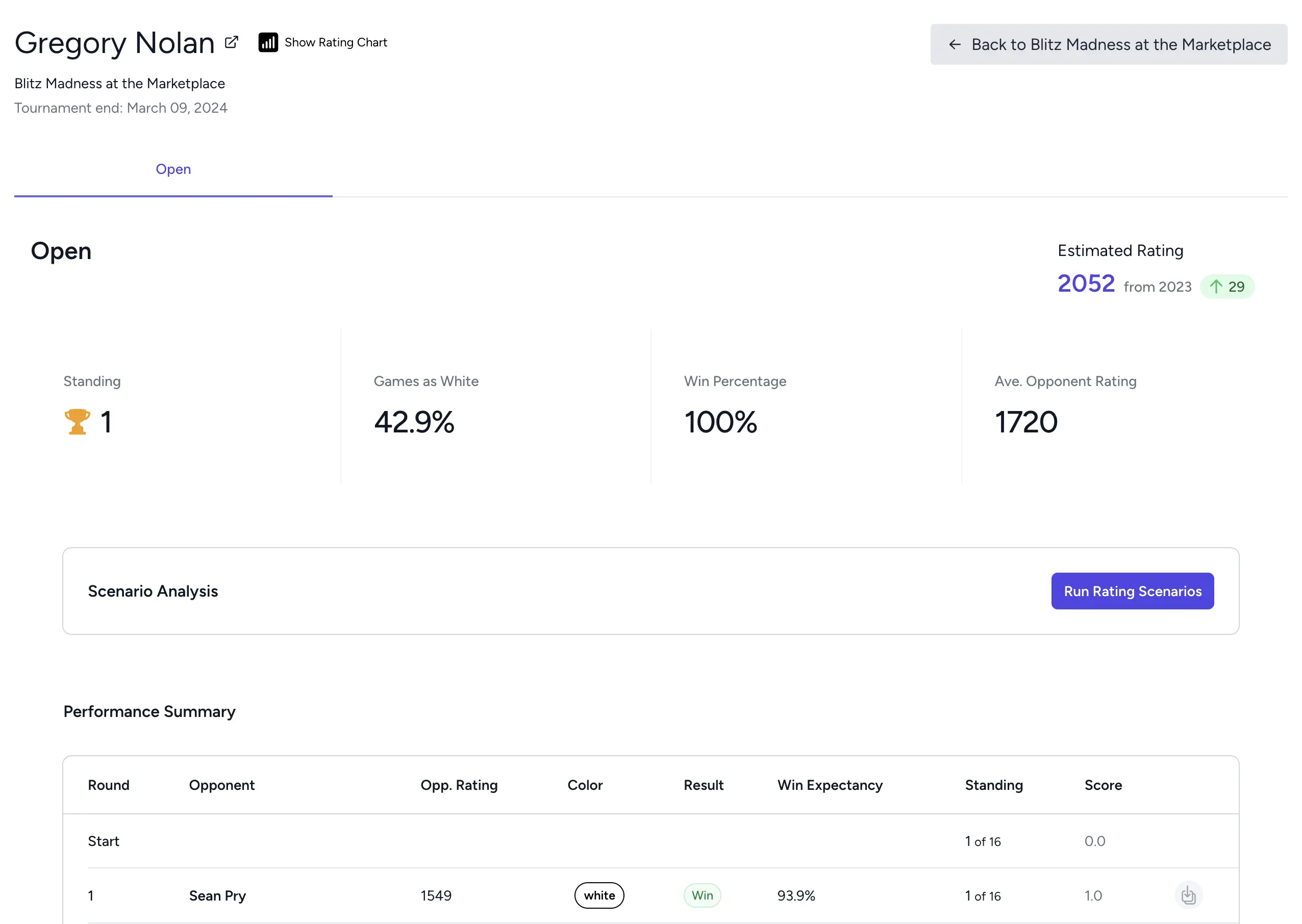Click the Start row score 0.0
The image size is (1302, 924).
tap(1094, 841)
